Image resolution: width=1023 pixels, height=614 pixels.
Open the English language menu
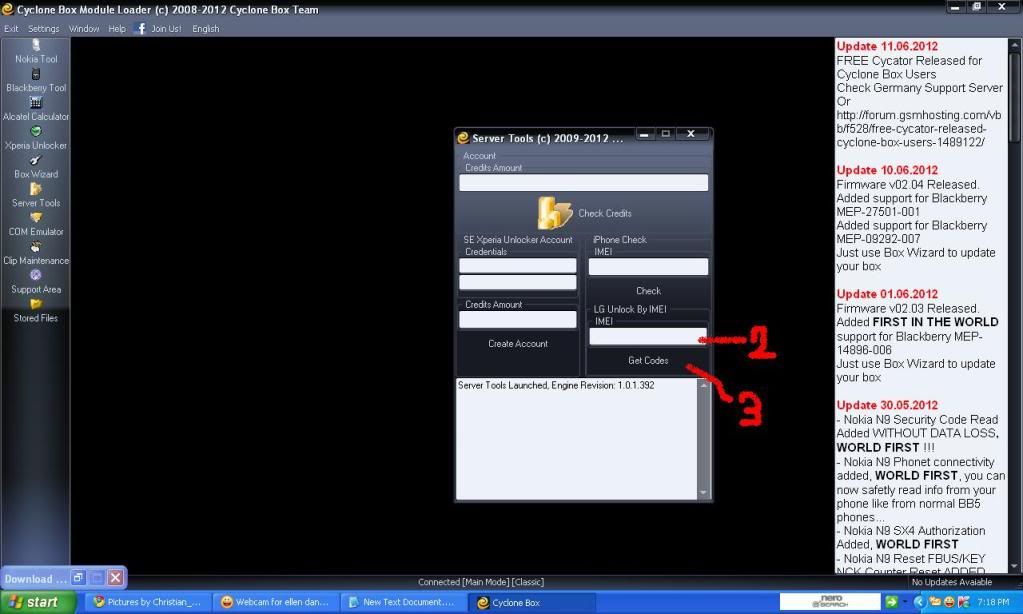tap(206, 29)
